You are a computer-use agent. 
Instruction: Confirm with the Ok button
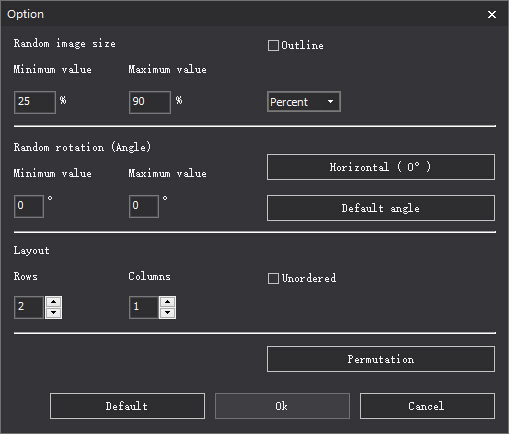[282, 406]
